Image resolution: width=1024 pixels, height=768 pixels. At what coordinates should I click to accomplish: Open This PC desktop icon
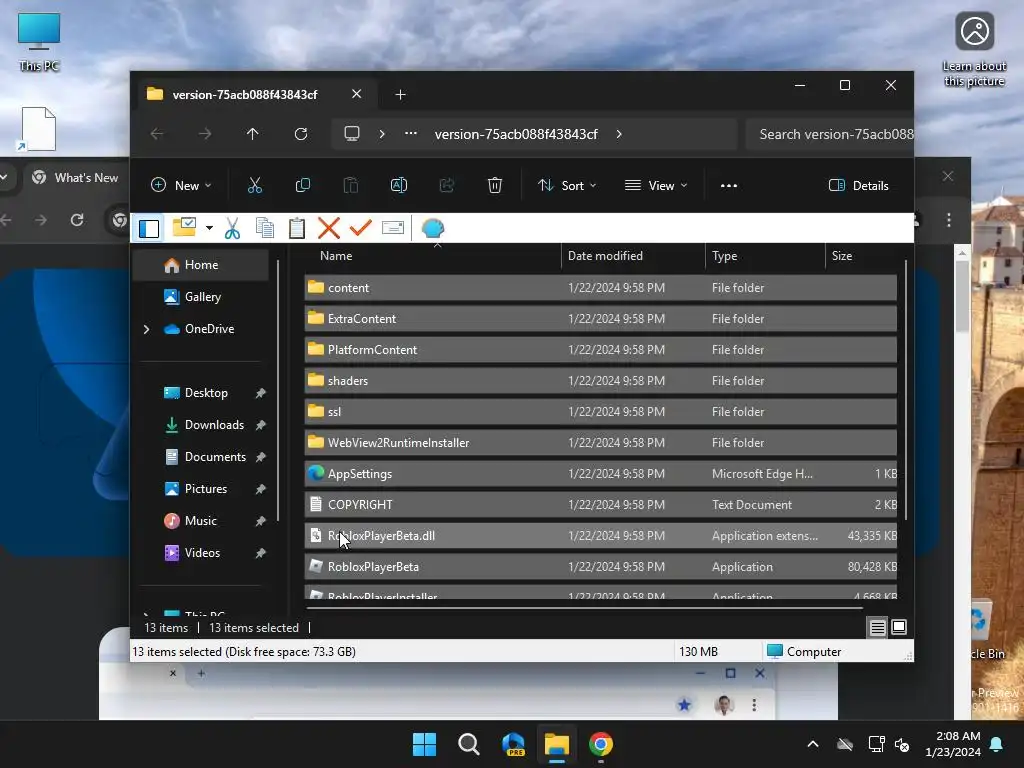tap(39, 41)
